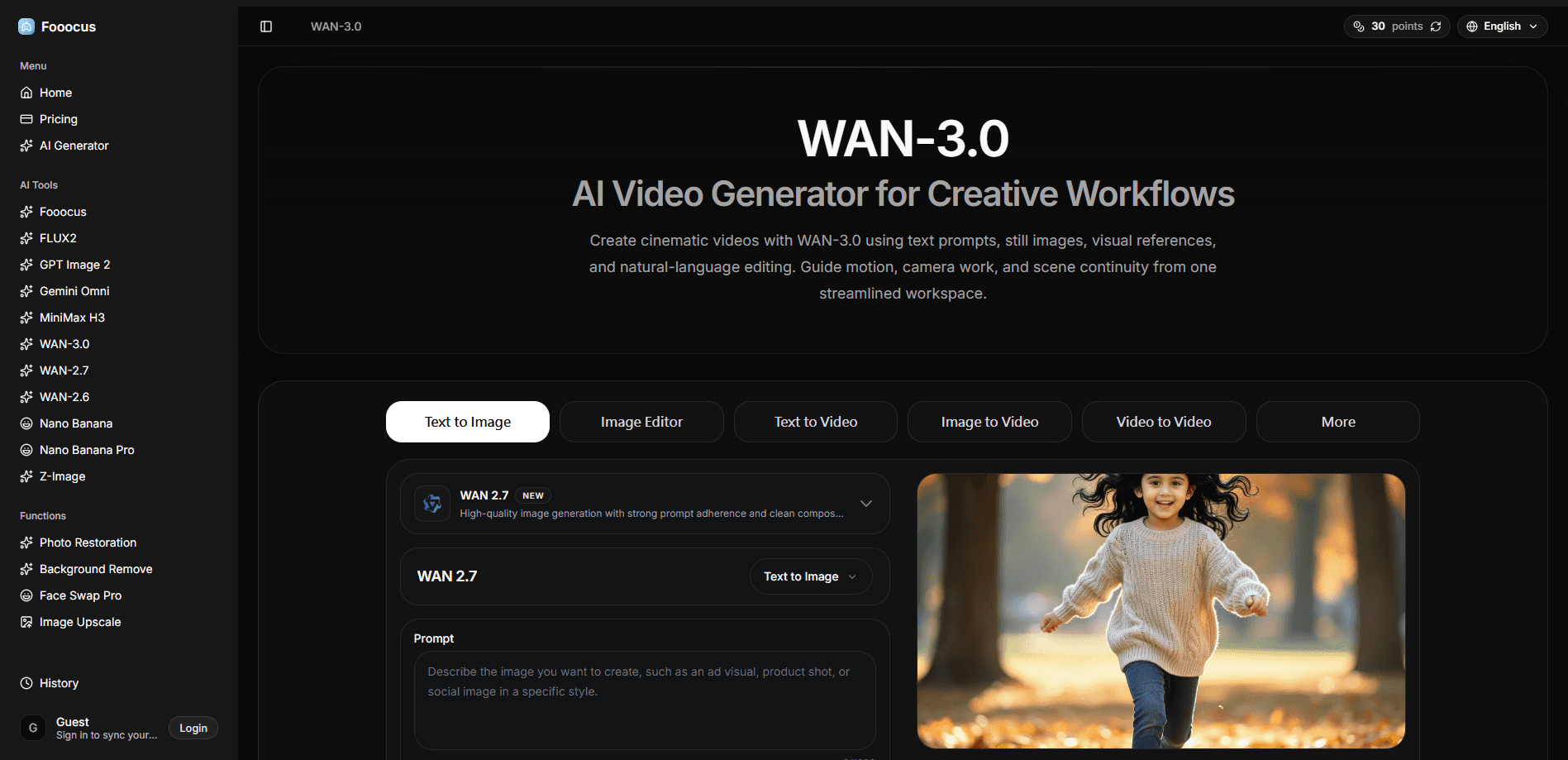Click the Nano Banana face icon
Viewport: 1568px width, 760px height.
coord(26,423)
